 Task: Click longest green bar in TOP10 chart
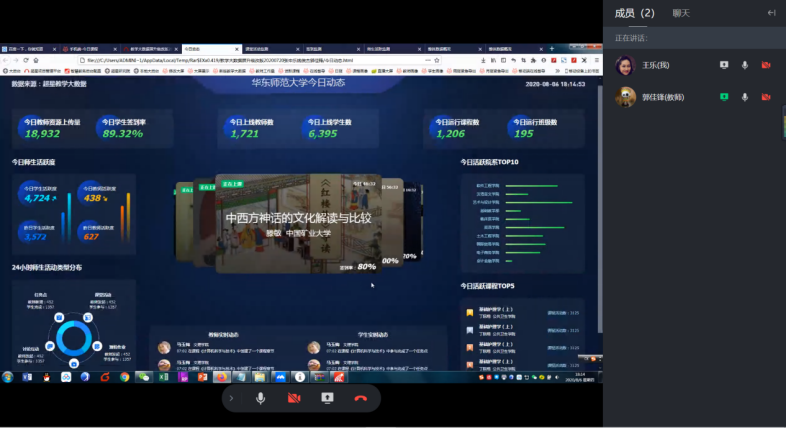coord(539,202)
